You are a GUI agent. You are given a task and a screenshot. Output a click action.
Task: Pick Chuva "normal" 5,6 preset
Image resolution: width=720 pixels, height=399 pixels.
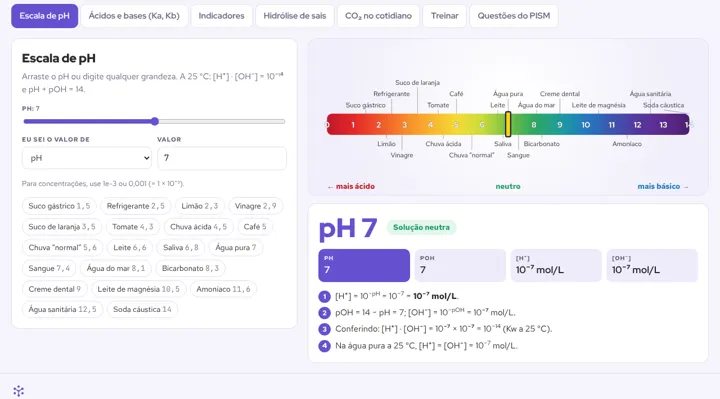62,247
